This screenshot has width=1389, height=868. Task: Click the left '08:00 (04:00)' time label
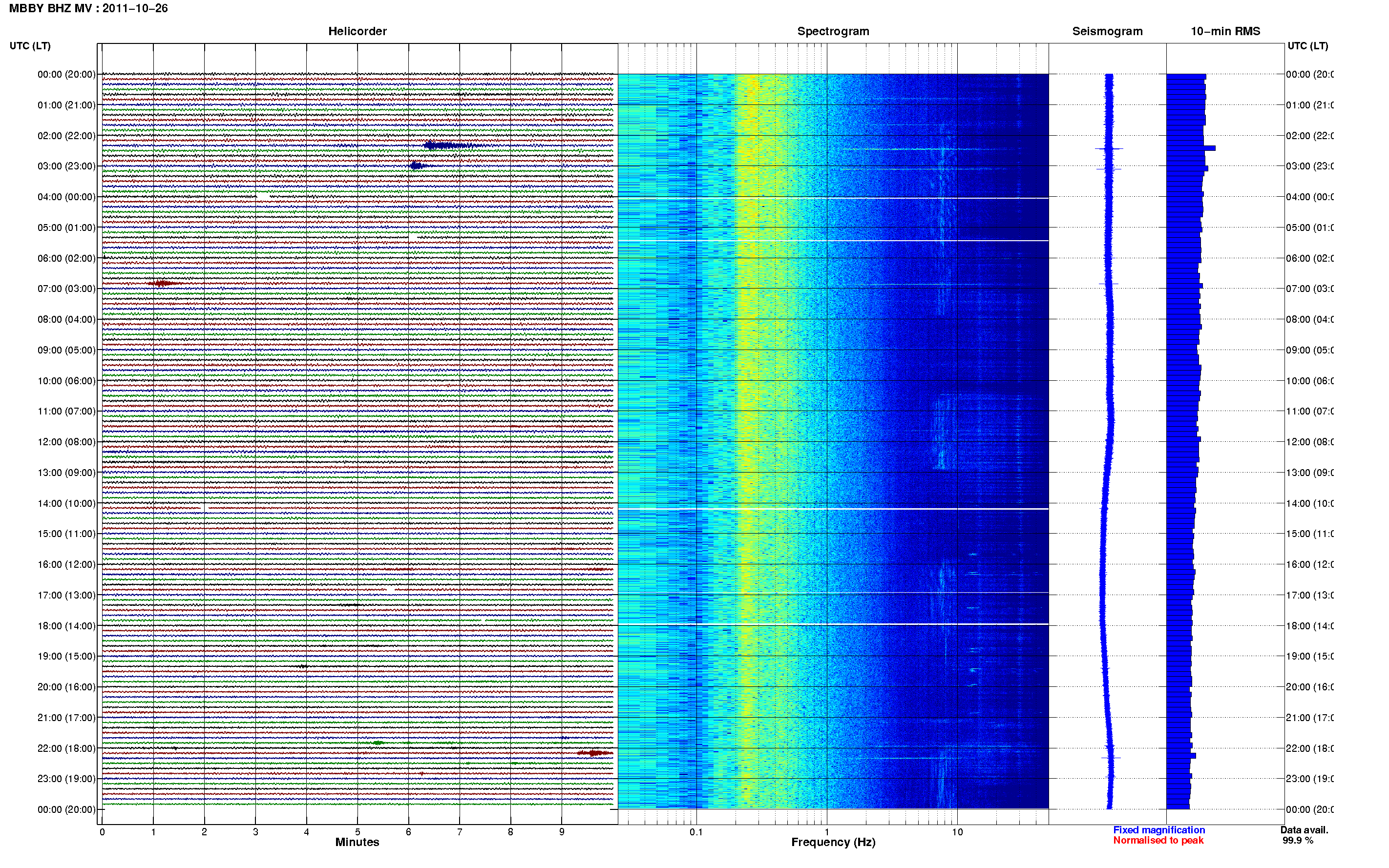[x=66, y=319]
